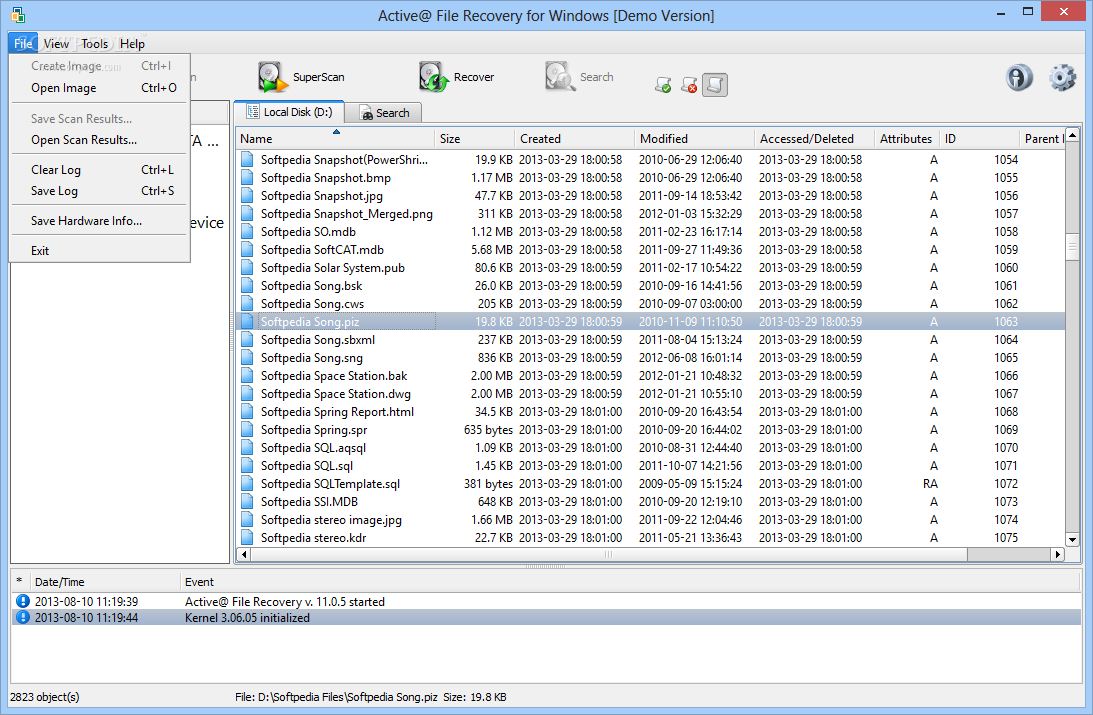Click the Search toolbar button with magnifier
The width and height of the screenshot is (1093, 715).
[579, 77]
